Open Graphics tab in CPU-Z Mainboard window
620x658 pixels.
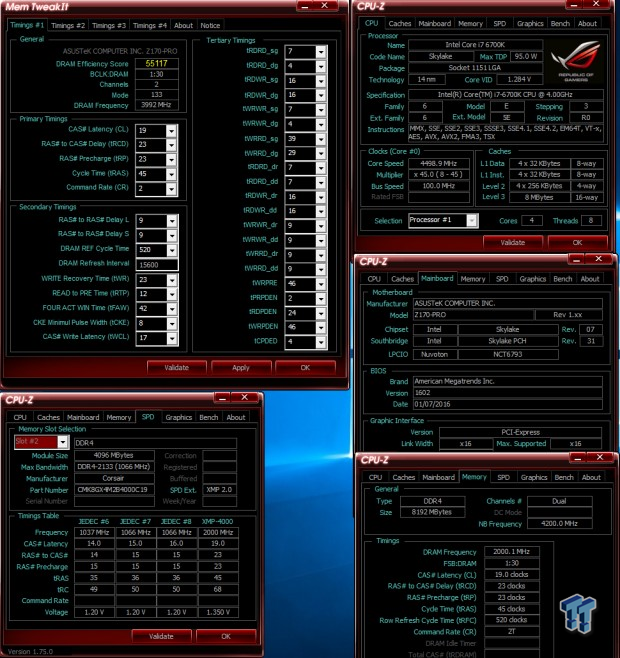(533, 279)
